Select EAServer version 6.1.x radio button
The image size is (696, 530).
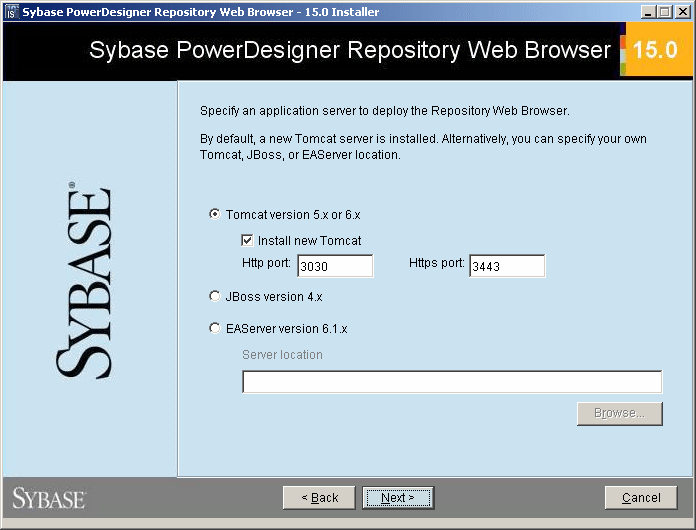tap(215, 328)
